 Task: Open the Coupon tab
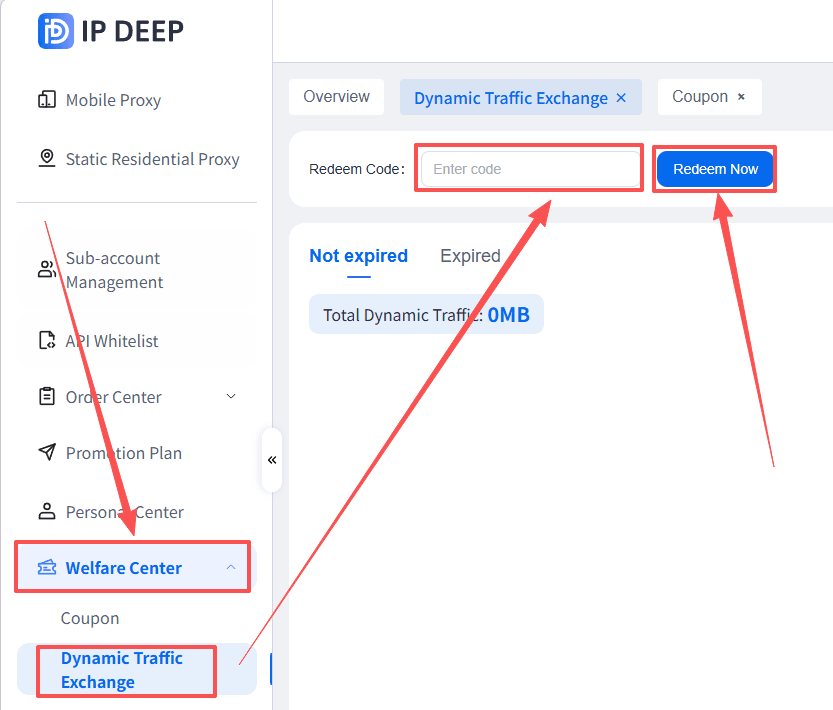tap(700, 97)
